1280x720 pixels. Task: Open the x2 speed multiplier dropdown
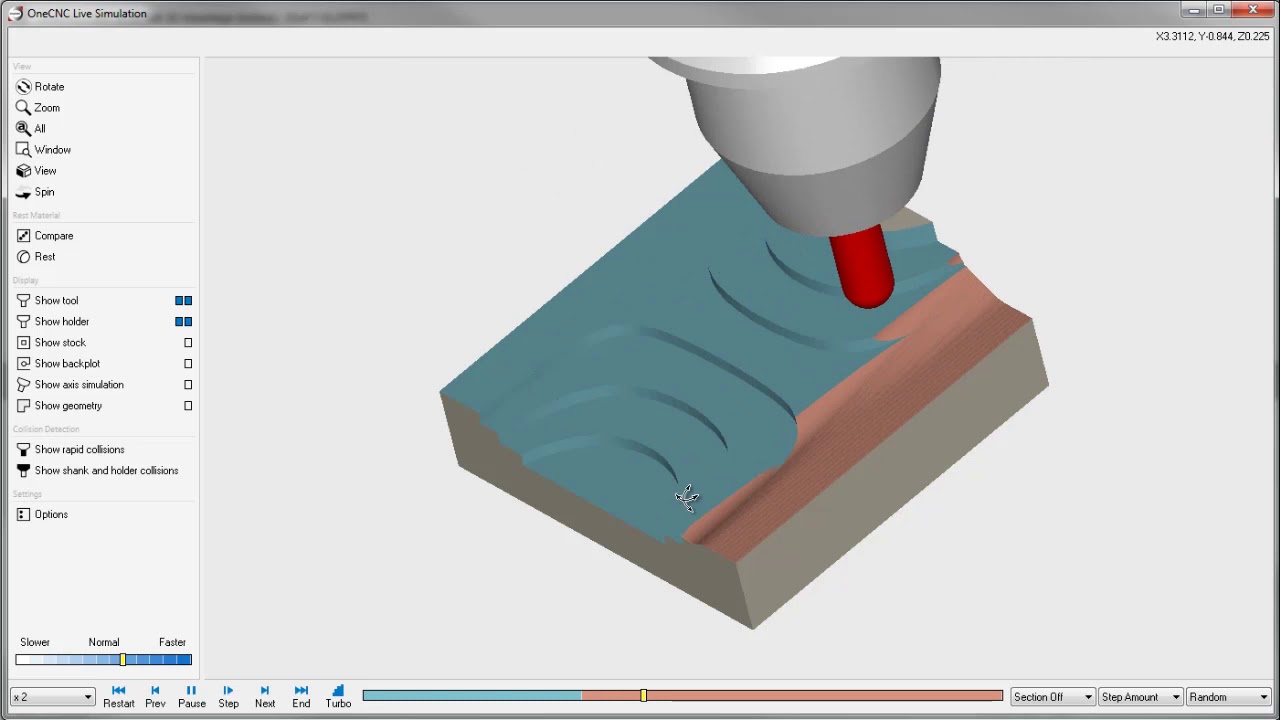(52, 697)
